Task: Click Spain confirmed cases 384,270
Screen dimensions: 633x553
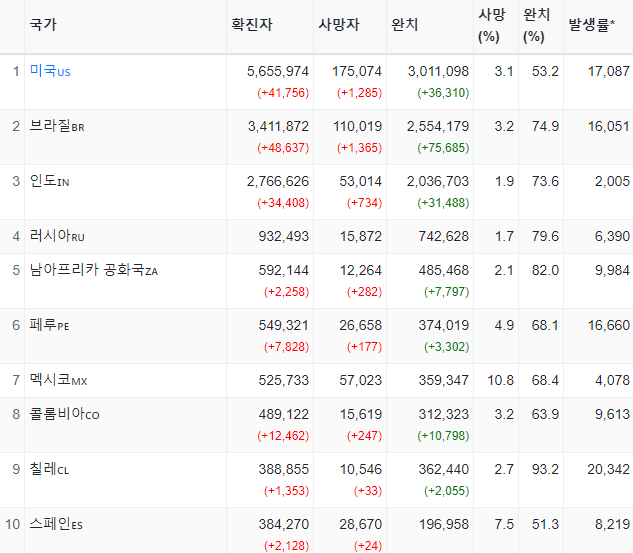Action: [x=284, y=524]
